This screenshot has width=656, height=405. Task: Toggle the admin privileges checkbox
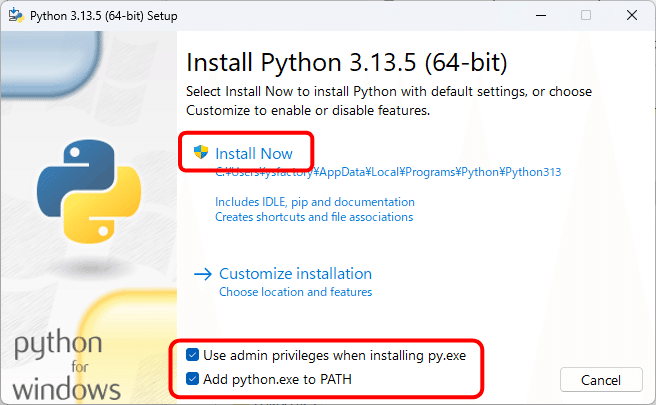pos(192,355)
